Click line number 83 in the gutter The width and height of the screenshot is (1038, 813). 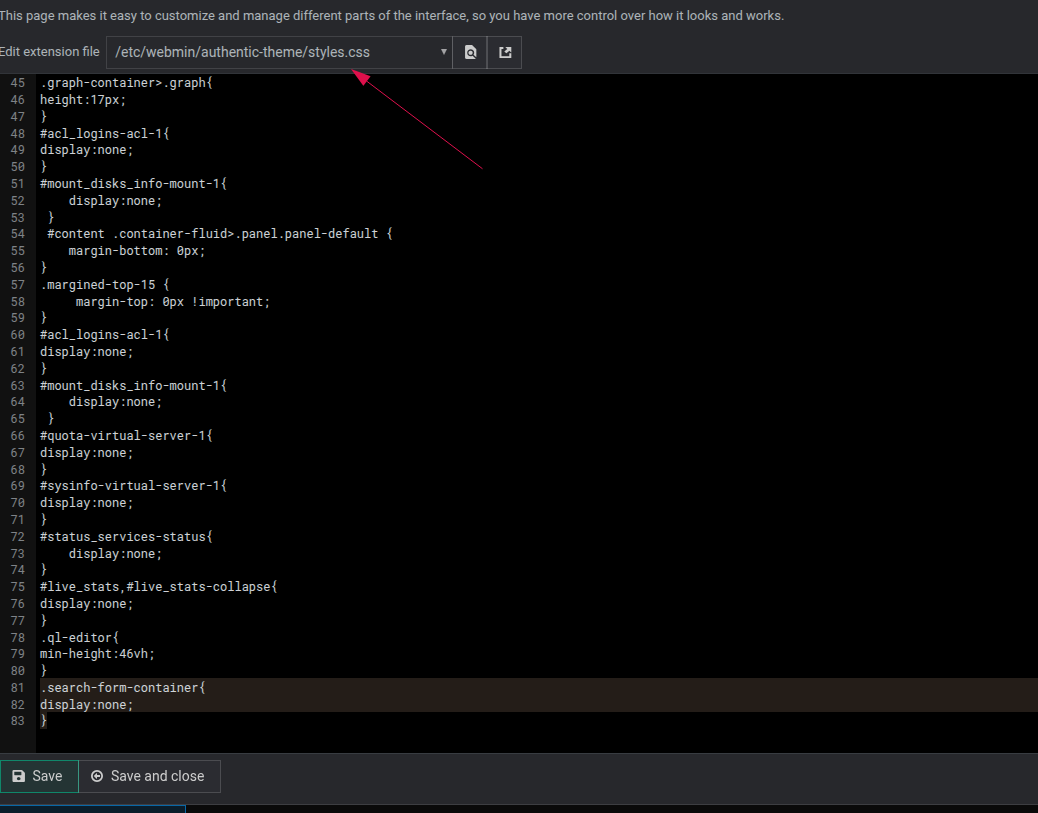(18, 721)
